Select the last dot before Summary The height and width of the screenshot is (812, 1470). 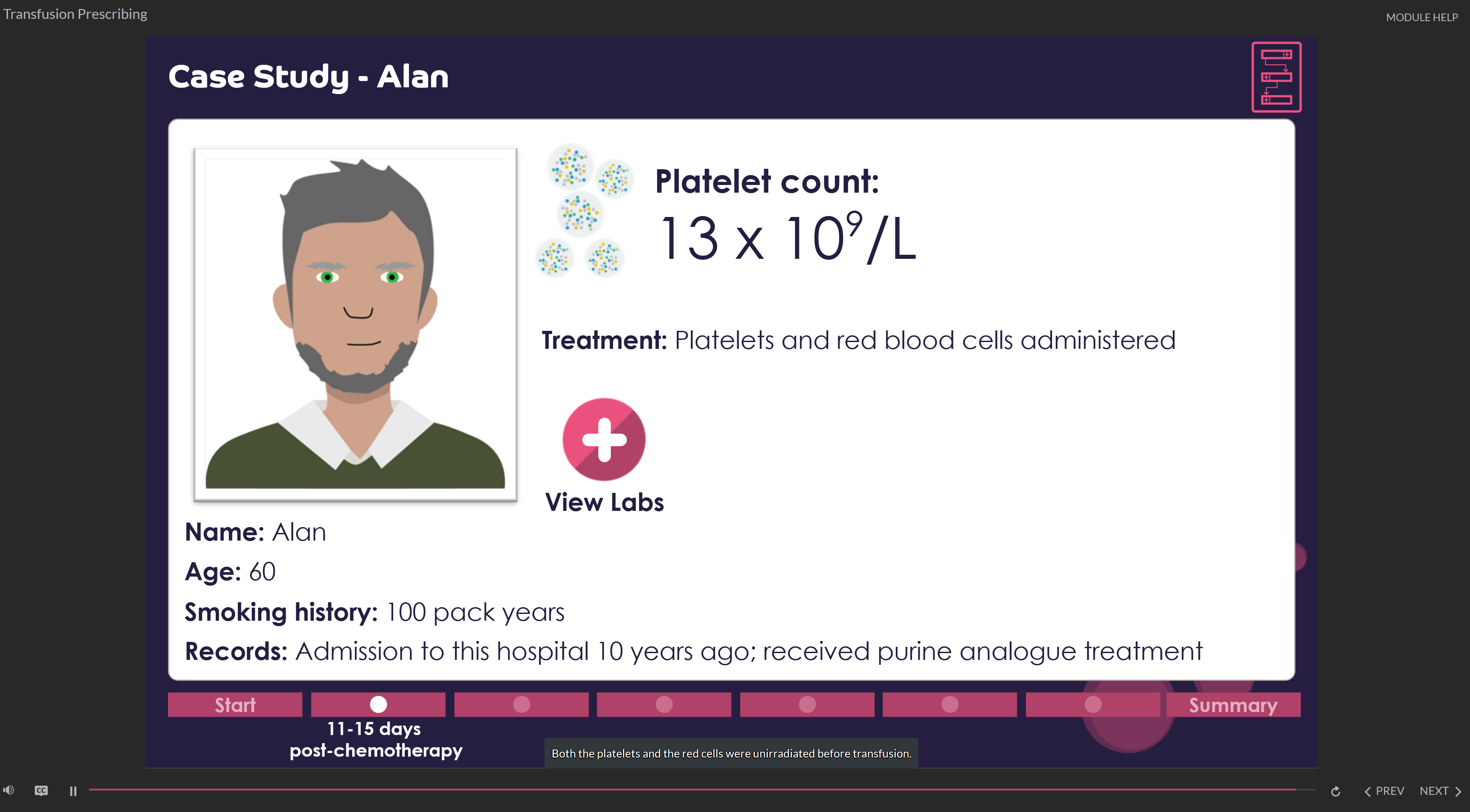(x=1093, y=705)
